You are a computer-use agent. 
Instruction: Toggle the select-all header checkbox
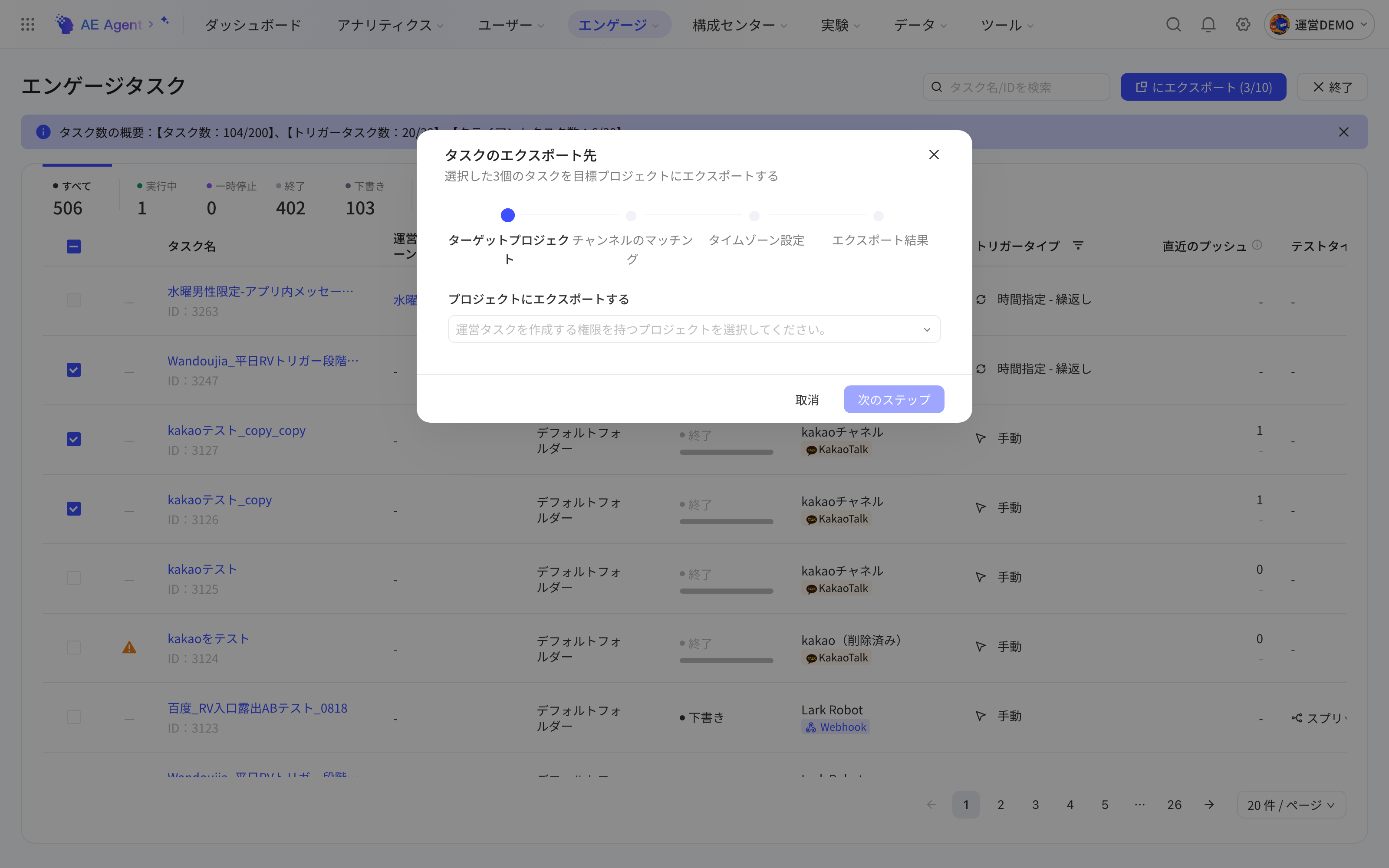pos(73,246)
